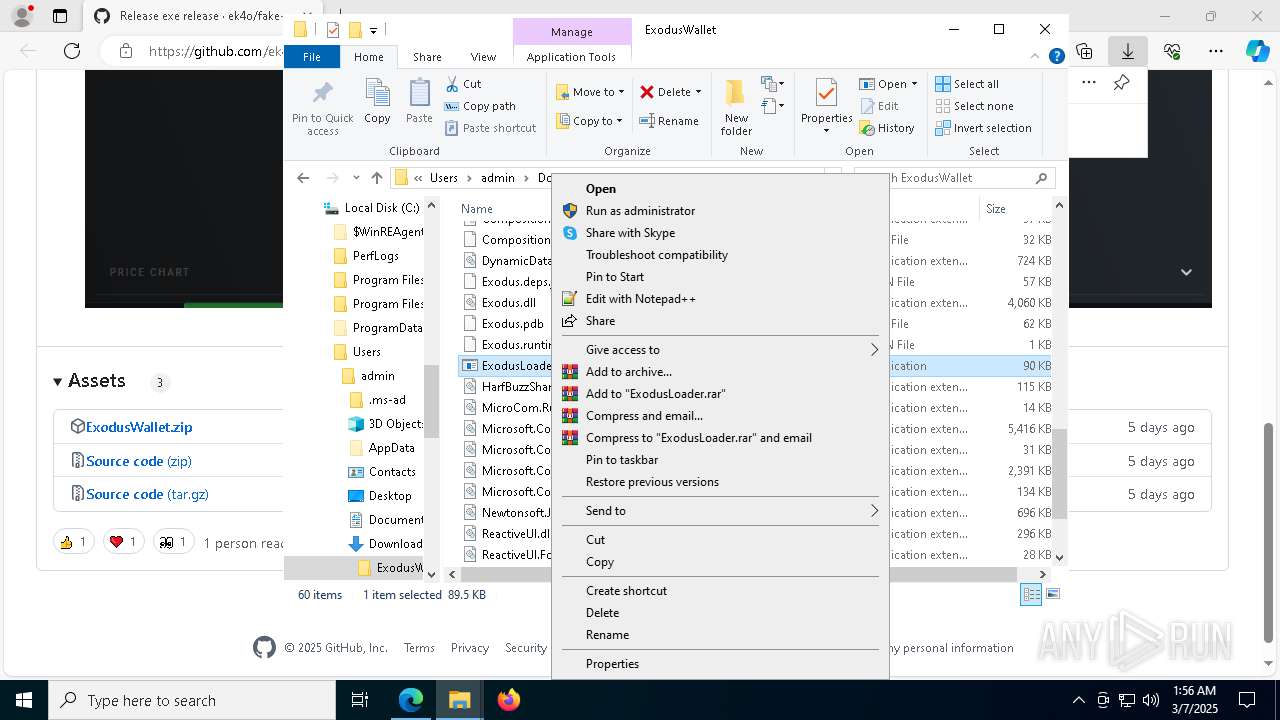
Task: Switch to large icons view in status bar
Action: click(x=1052, y=595)
